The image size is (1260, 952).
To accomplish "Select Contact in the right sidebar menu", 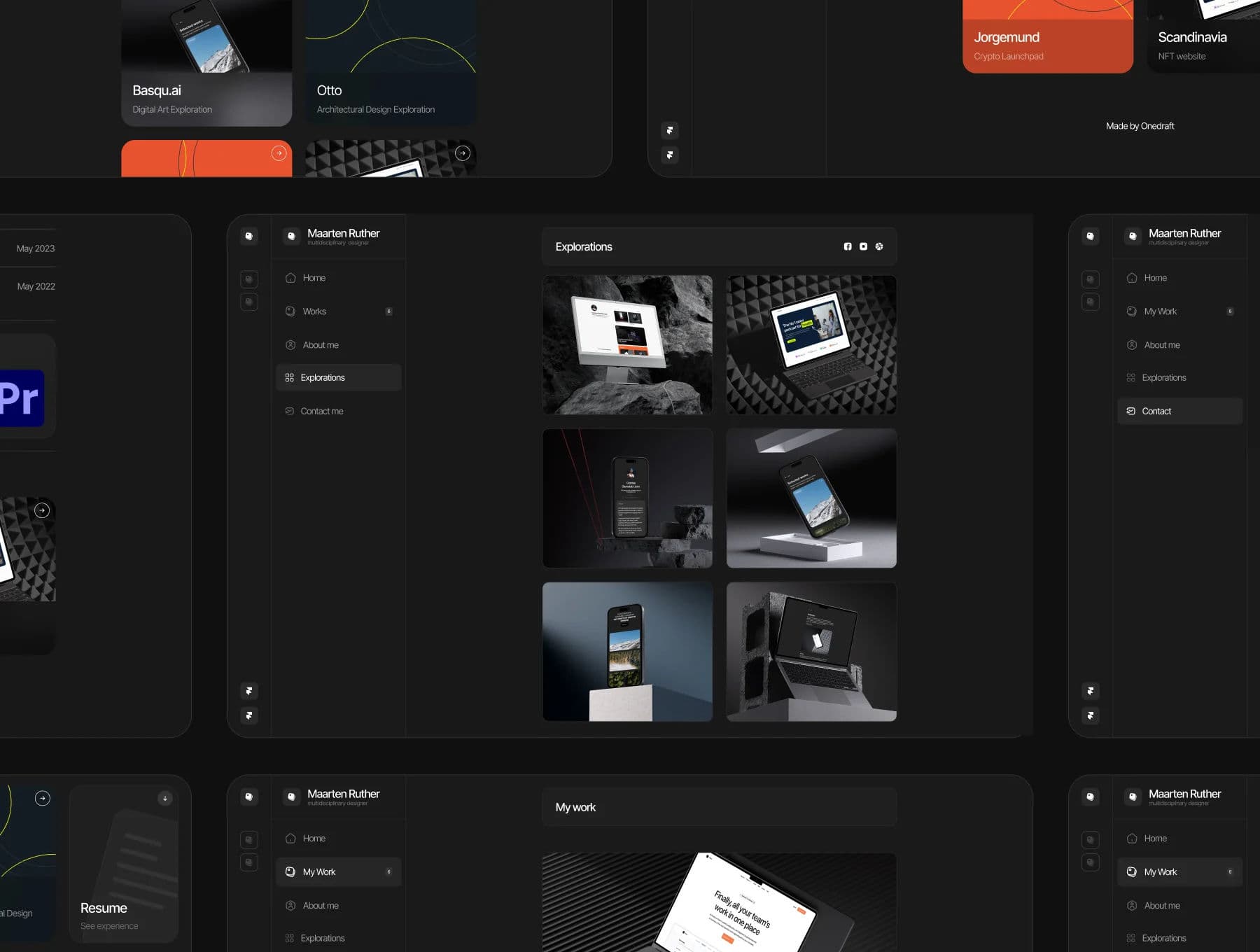I will (x=1156, y=411).
